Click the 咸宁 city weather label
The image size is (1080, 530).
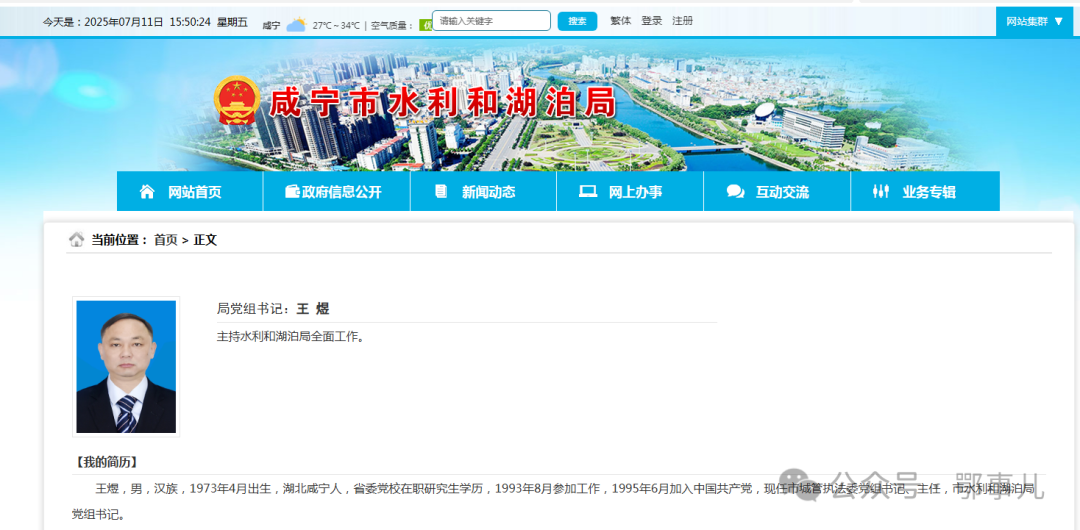coord(271,26)
